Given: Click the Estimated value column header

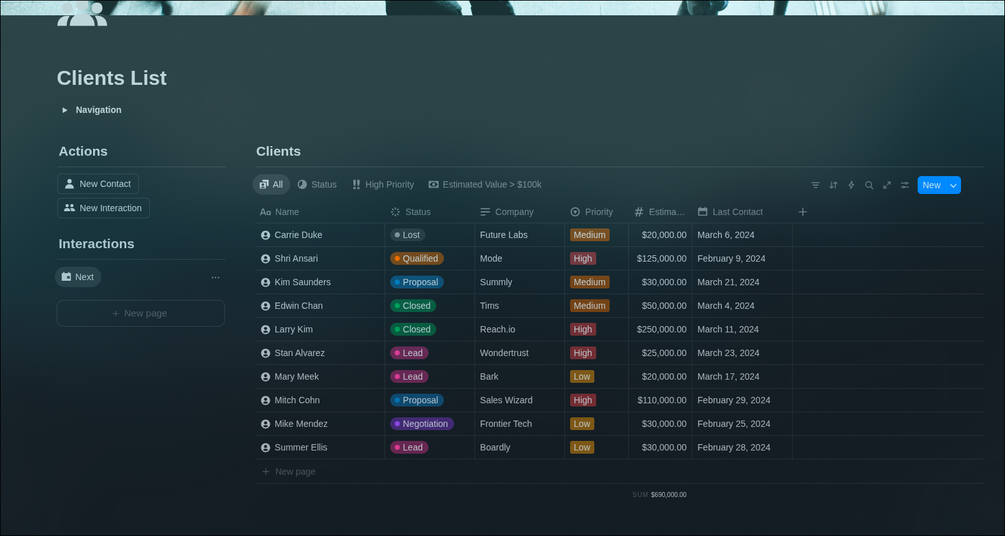Looking at the screenshot, I should pyautogui.click(x=660, y=212).
